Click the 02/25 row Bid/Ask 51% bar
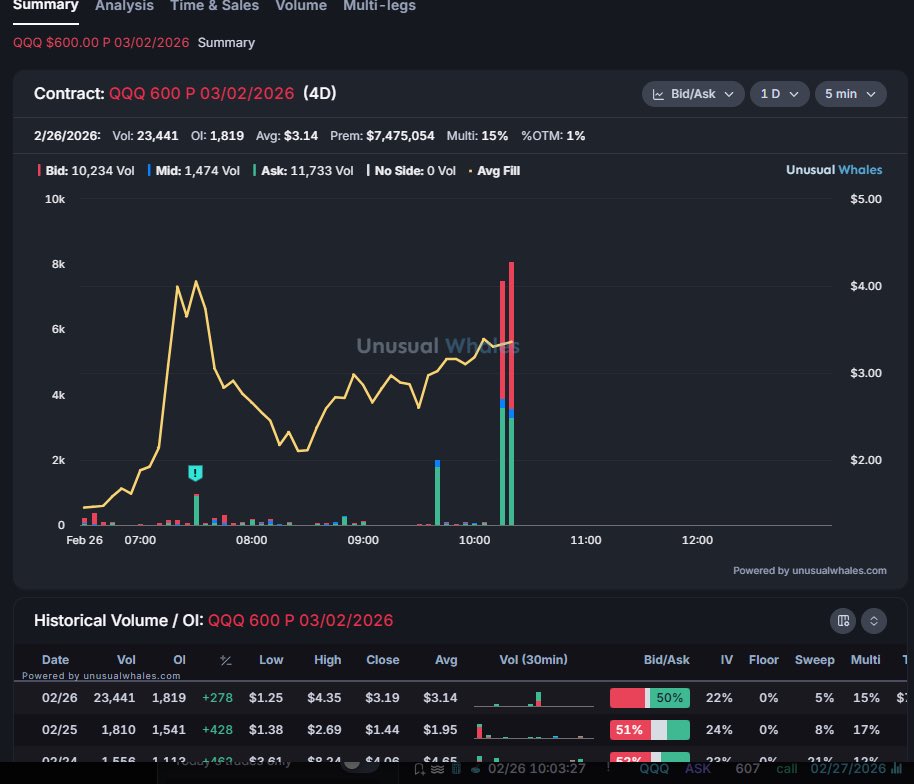 pos(650,730)
